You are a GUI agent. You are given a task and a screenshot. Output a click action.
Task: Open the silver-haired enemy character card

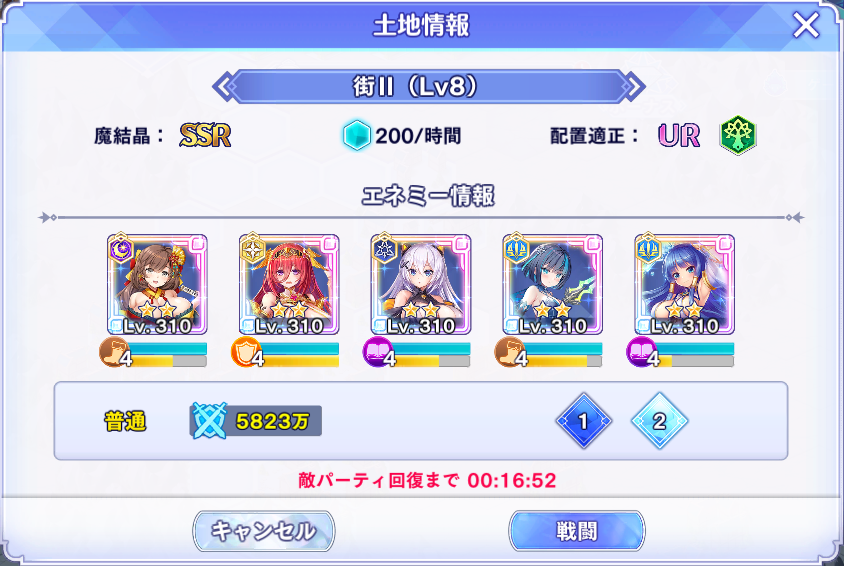[421, 284]
